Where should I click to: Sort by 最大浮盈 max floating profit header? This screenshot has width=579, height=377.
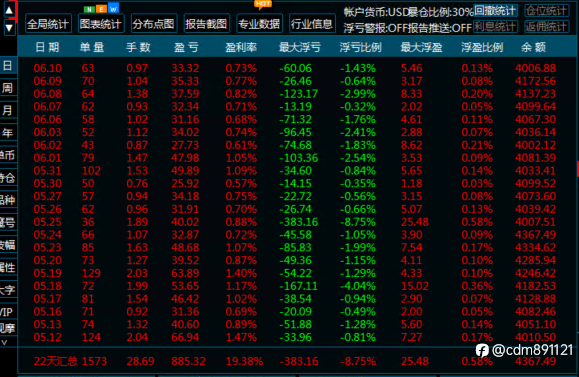421,47
